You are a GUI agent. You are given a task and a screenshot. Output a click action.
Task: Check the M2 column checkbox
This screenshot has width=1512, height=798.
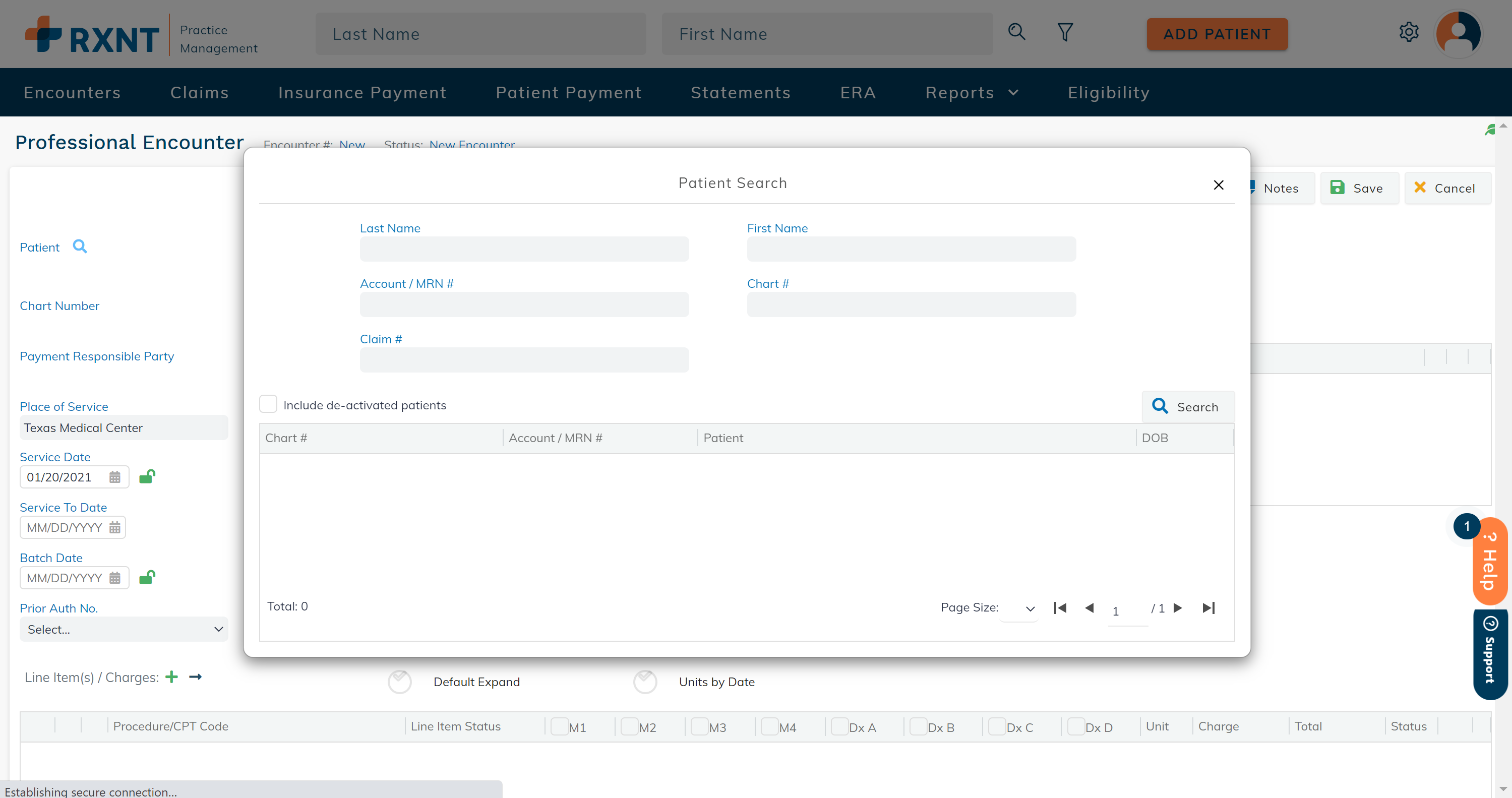pyautogui.click(x=630, y=726)
